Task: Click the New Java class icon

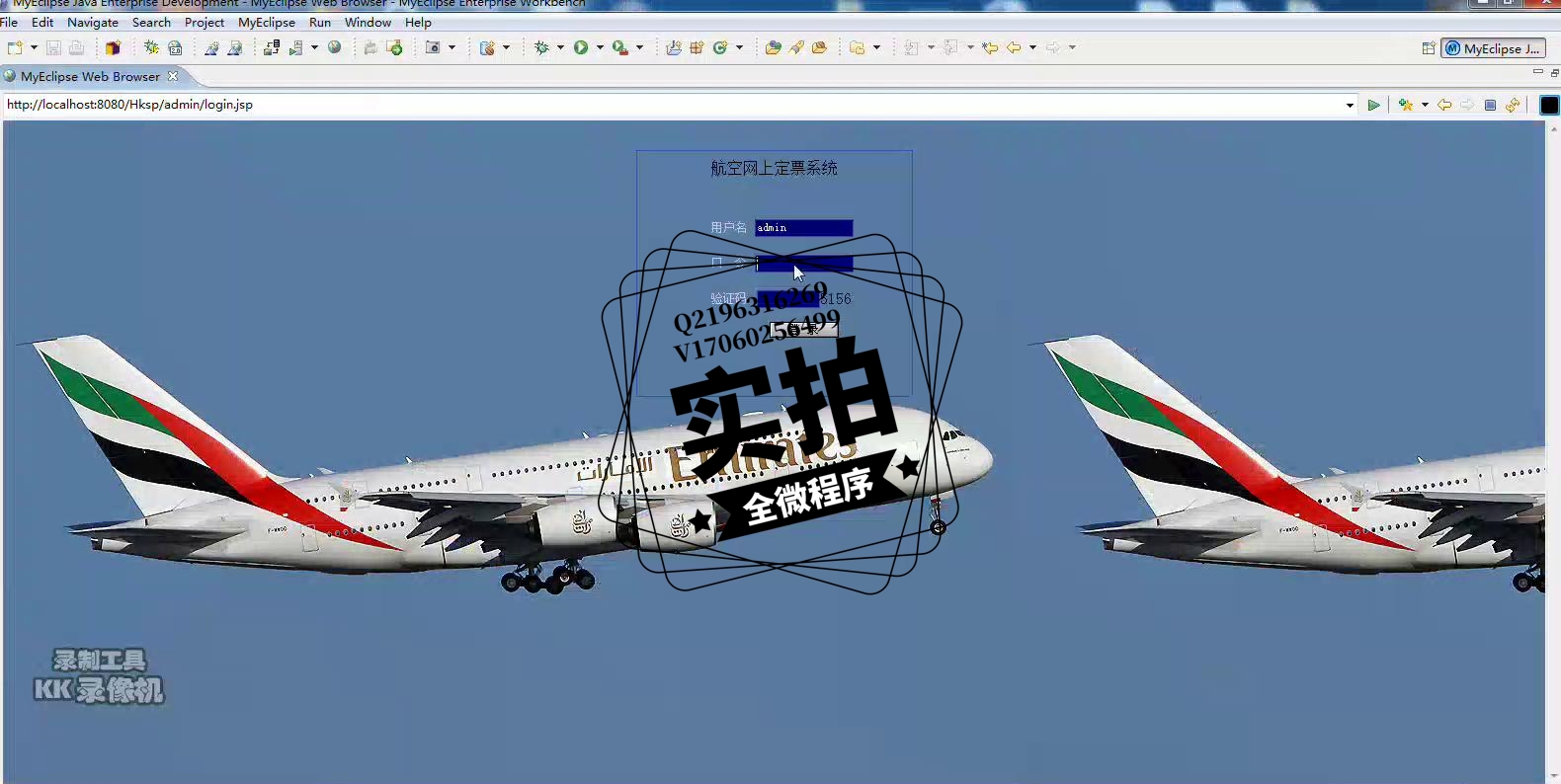Action: 720,47
